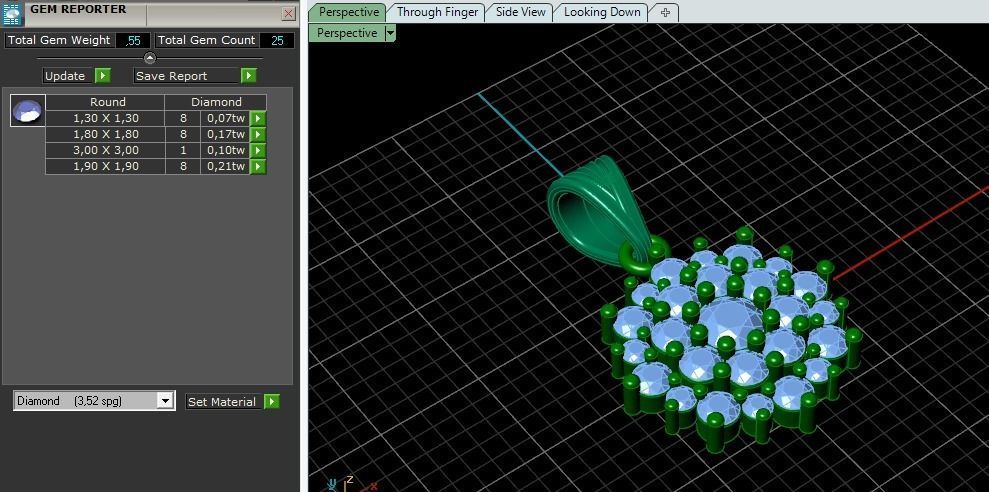
Task: Click the Total Gem Count label
Action: [x=206, y=40]
